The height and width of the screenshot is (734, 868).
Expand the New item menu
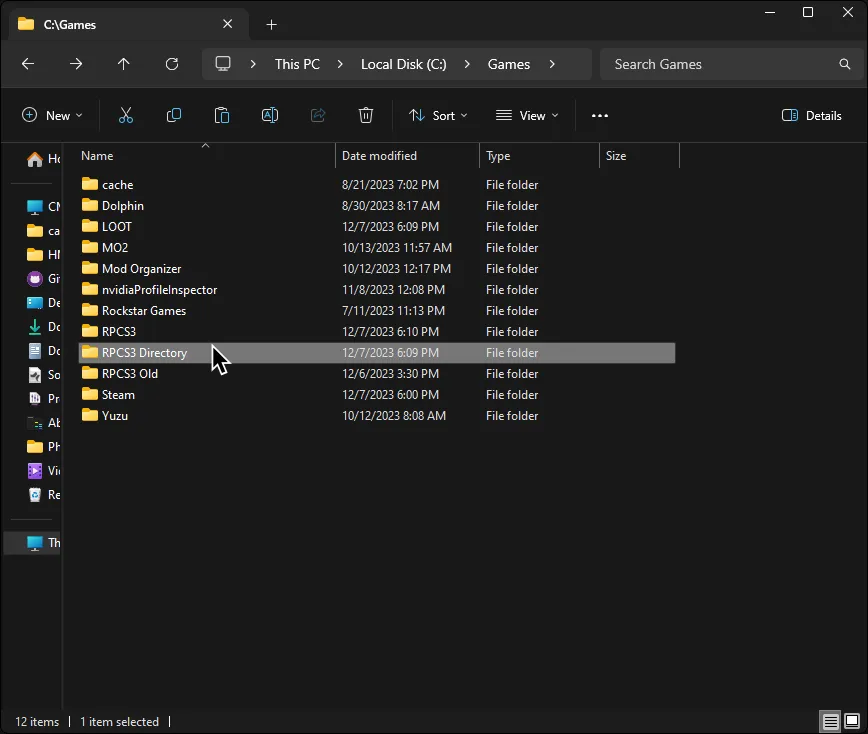52,115
